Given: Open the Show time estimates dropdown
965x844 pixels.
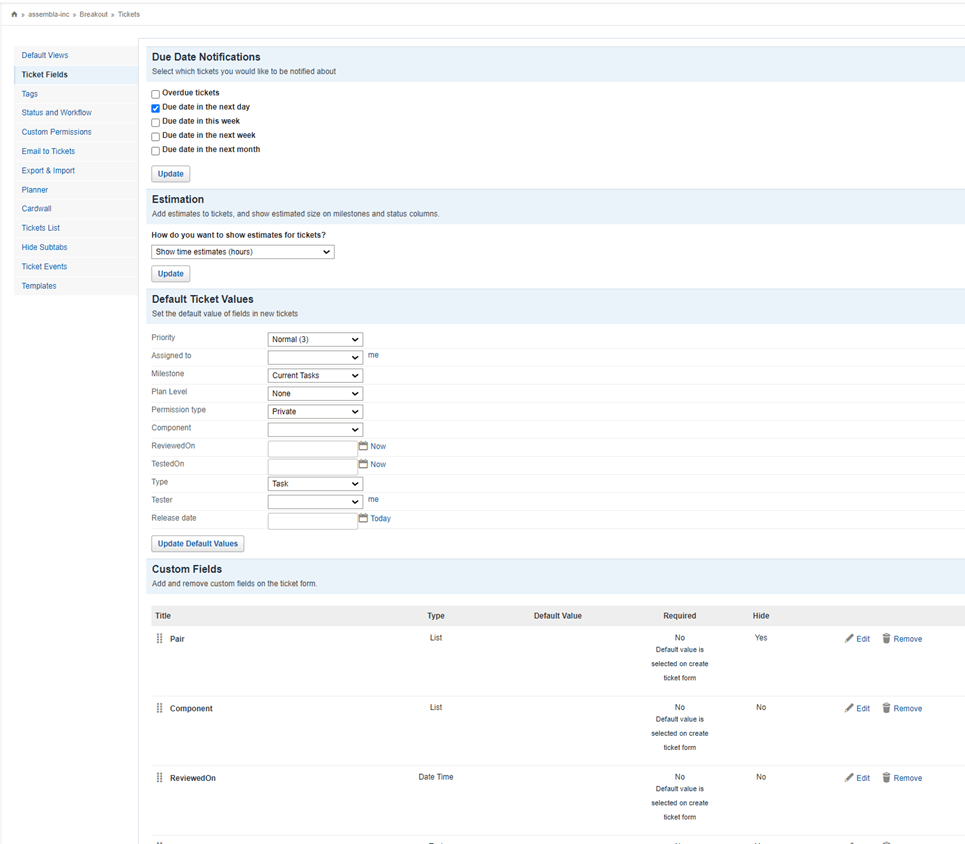Looking at the screenshot, I should click(243, 252).
